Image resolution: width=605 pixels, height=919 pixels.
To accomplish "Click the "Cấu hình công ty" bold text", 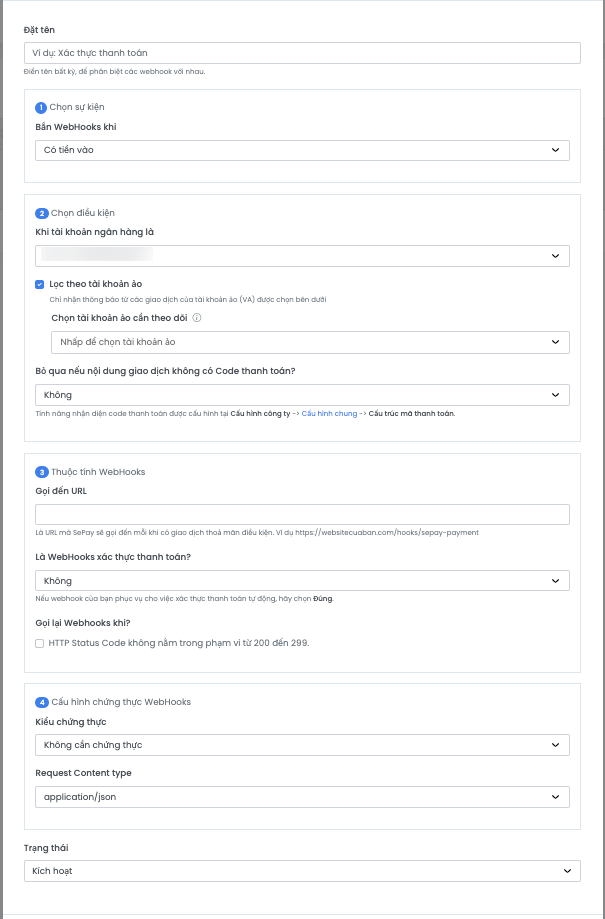I will [260, 413].
